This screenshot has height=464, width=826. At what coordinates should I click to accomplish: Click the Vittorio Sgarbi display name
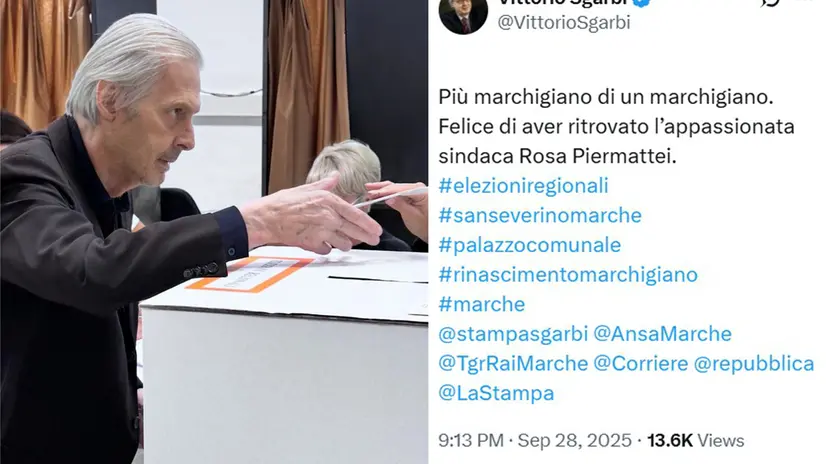[x=563, y=3]
